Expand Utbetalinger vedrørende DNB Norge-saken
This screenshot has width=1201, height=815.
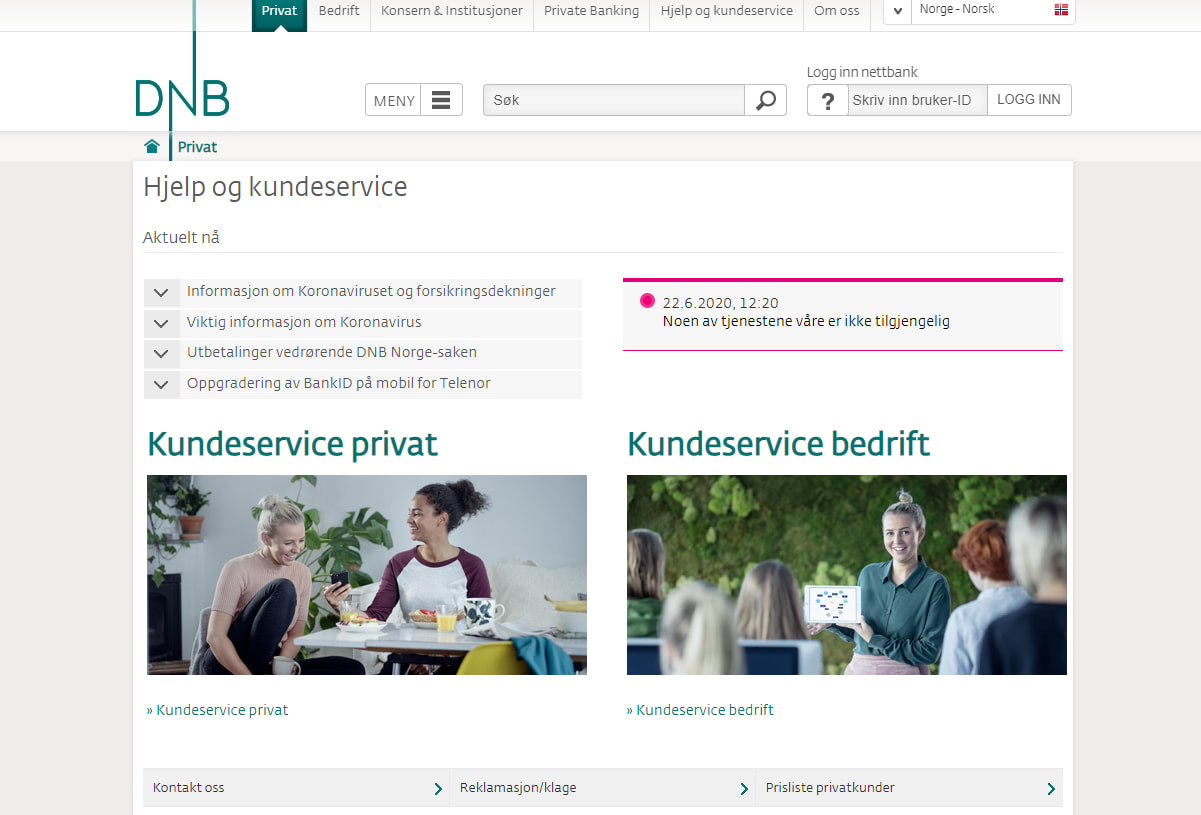[x=161, y=354]
